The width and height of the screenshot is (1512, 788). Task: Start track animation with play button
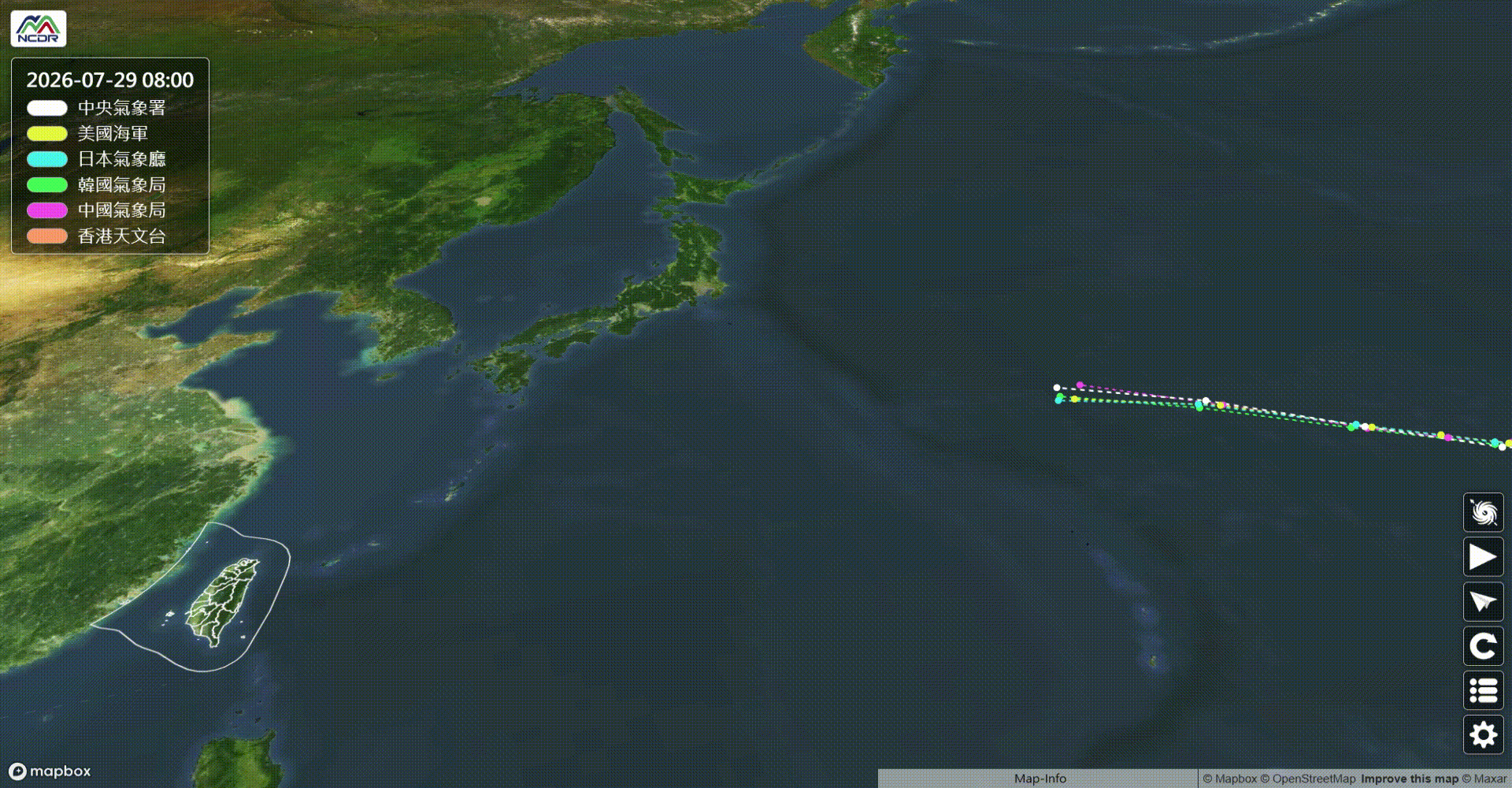(x=1484, y=557)
